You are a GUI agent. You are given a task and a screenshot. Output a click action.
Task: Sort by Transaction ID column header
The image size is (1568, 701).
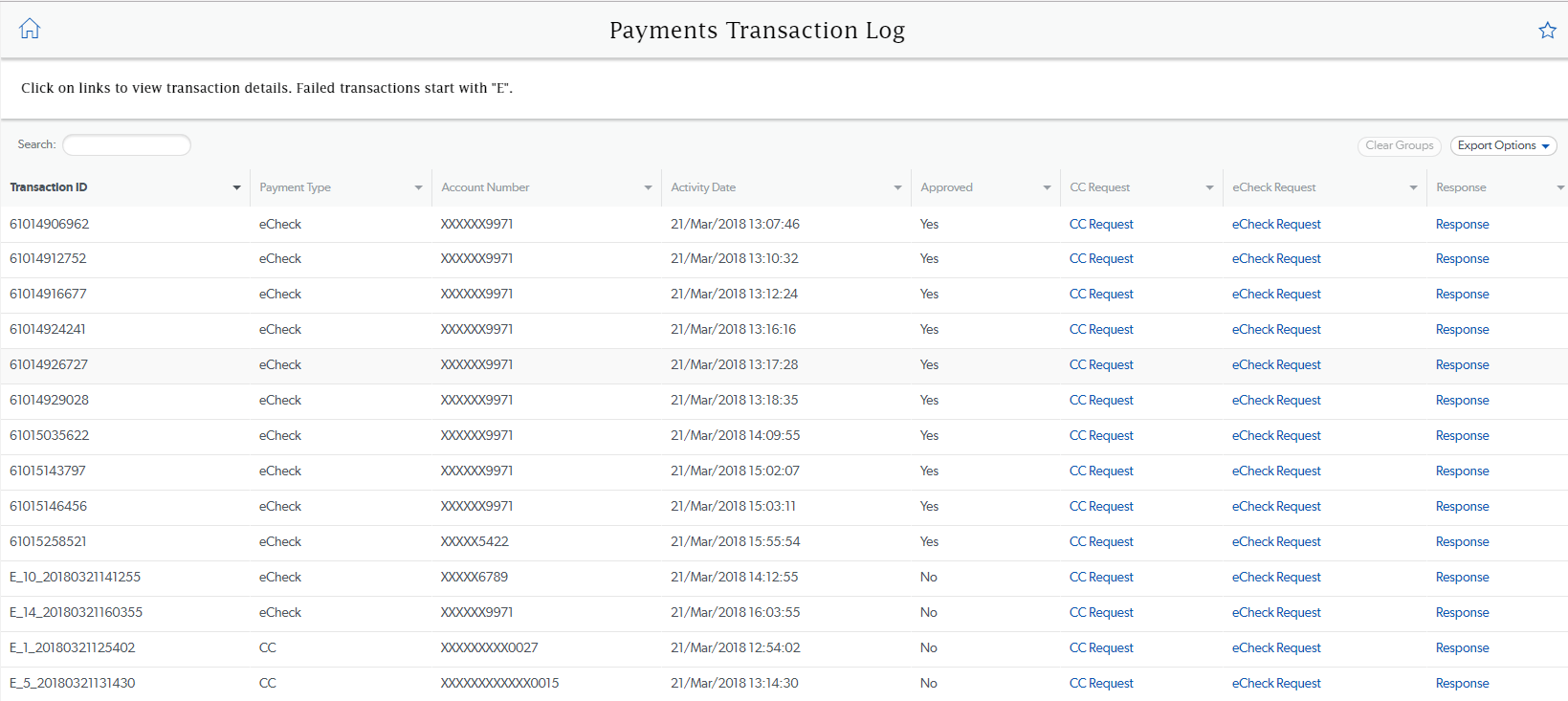point(49,187)
